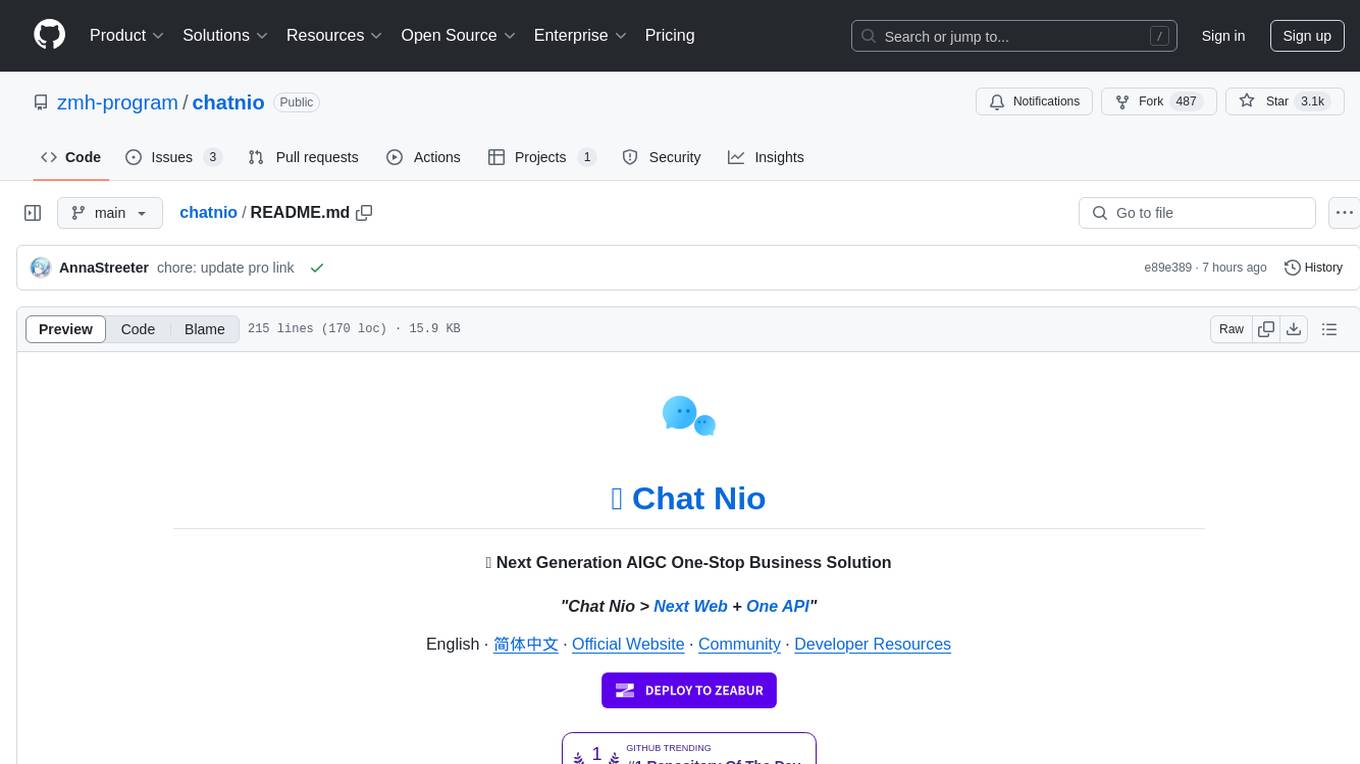Viewport: 1360px width, 764px height.
Task: Click the Deploy to Zeabur button
Action: point(689,690)
